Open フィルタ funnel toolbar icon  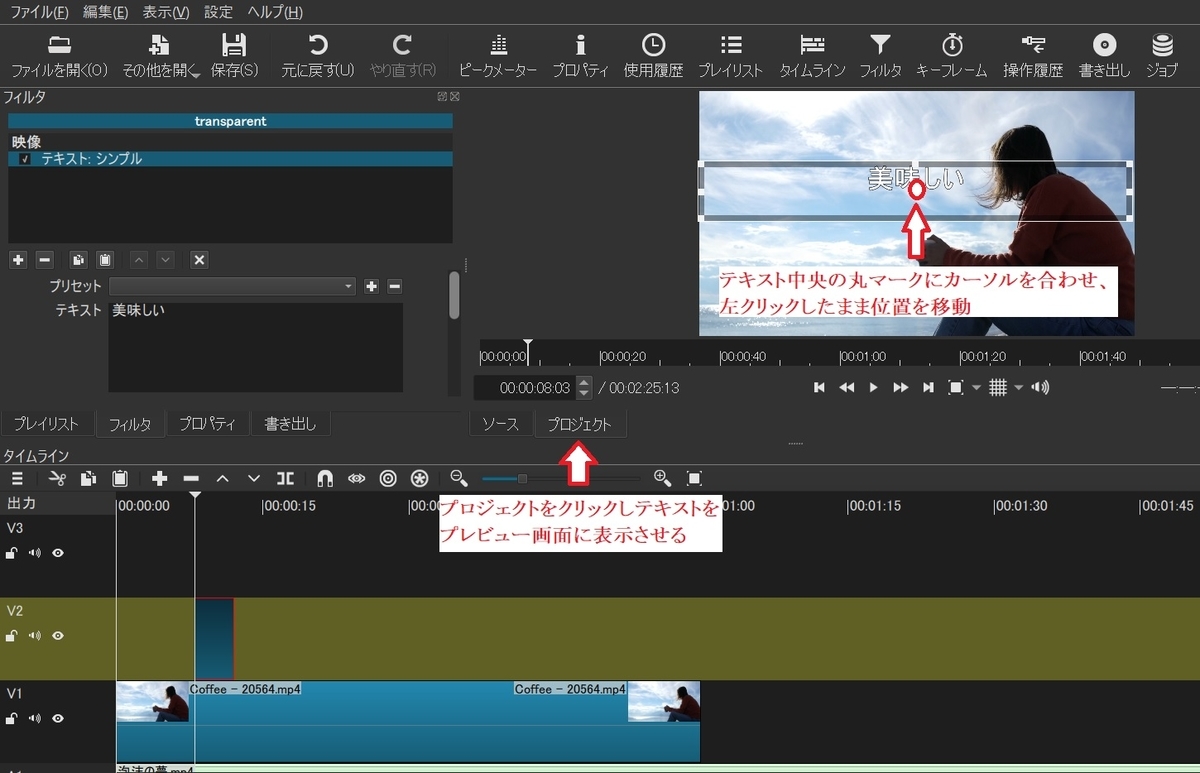(x=880, y=56)
